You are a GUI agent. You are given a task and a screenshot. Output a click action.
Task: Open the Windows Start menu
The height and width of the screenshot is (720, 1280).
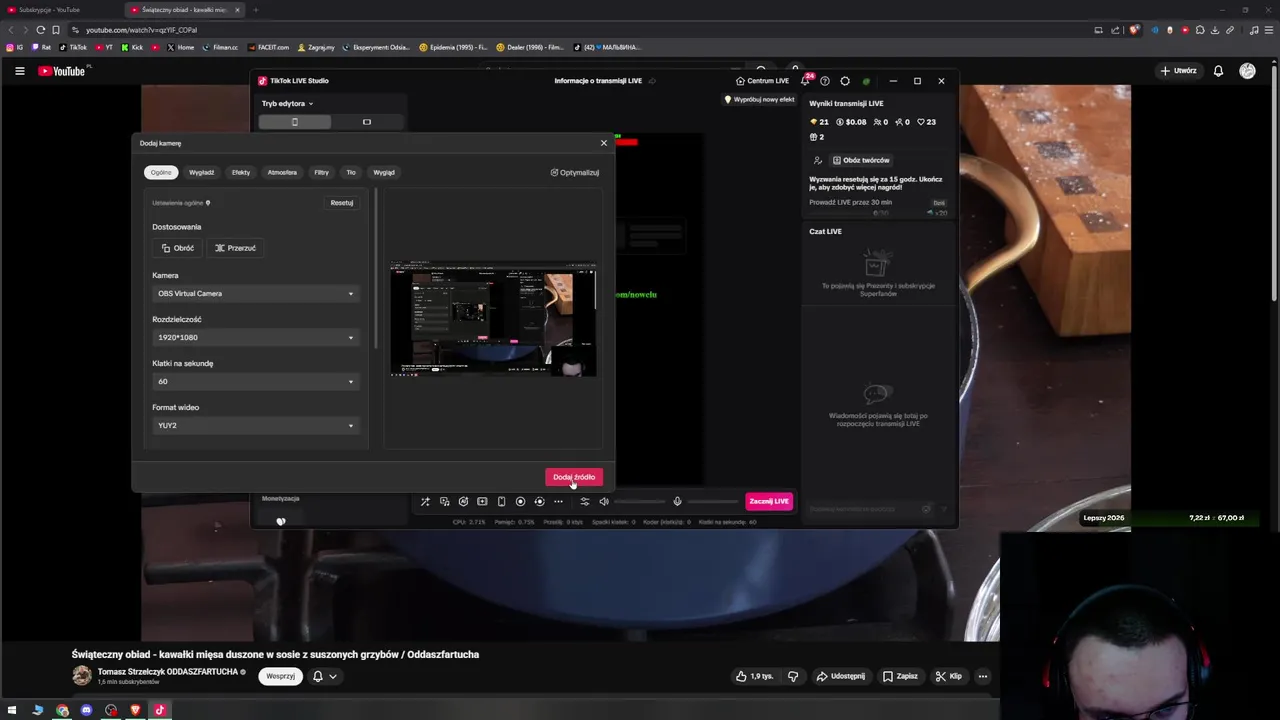(x=12, y=710)
